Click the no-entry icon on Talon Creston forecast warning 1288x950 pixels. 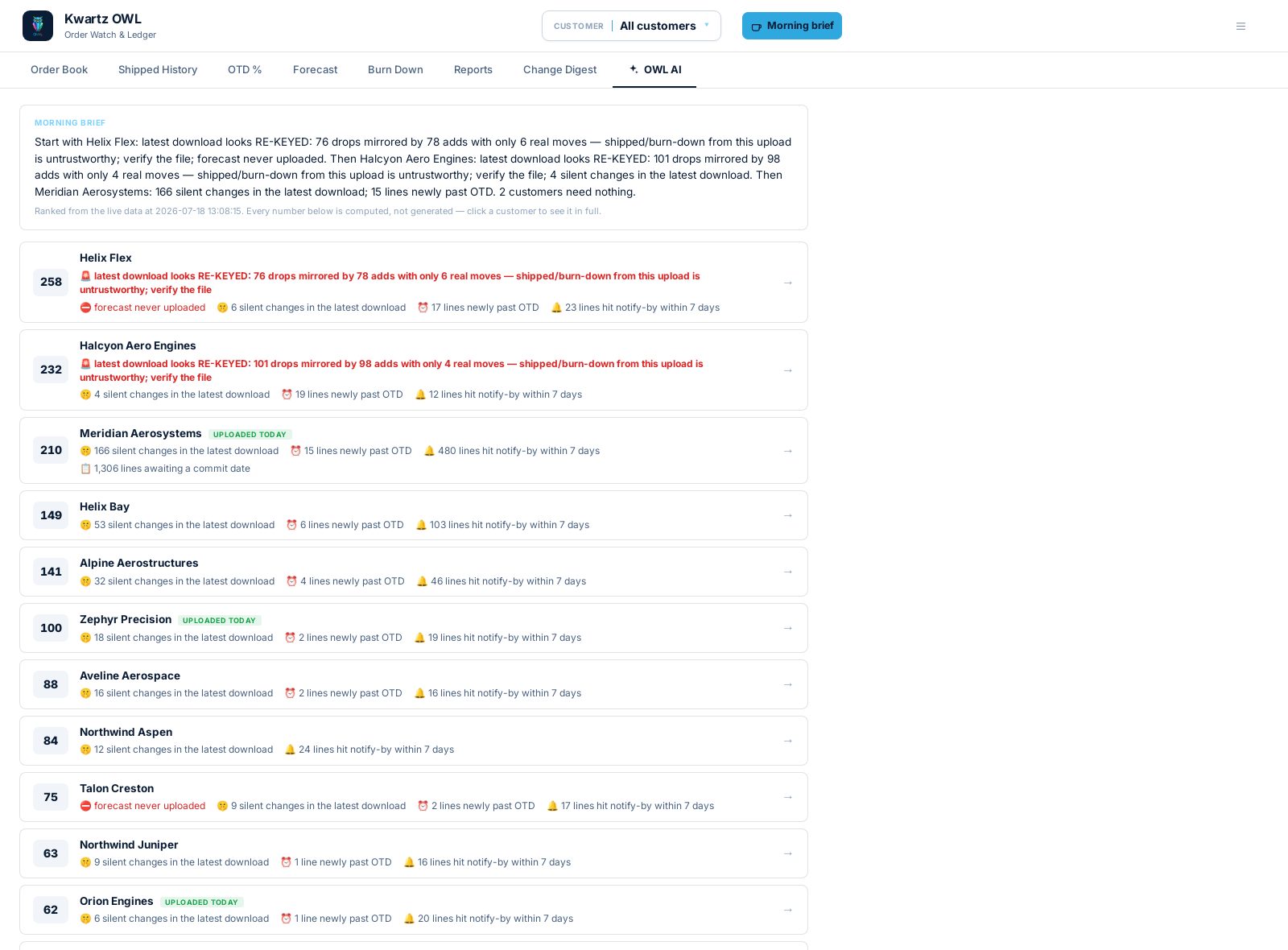click(85, 806)
